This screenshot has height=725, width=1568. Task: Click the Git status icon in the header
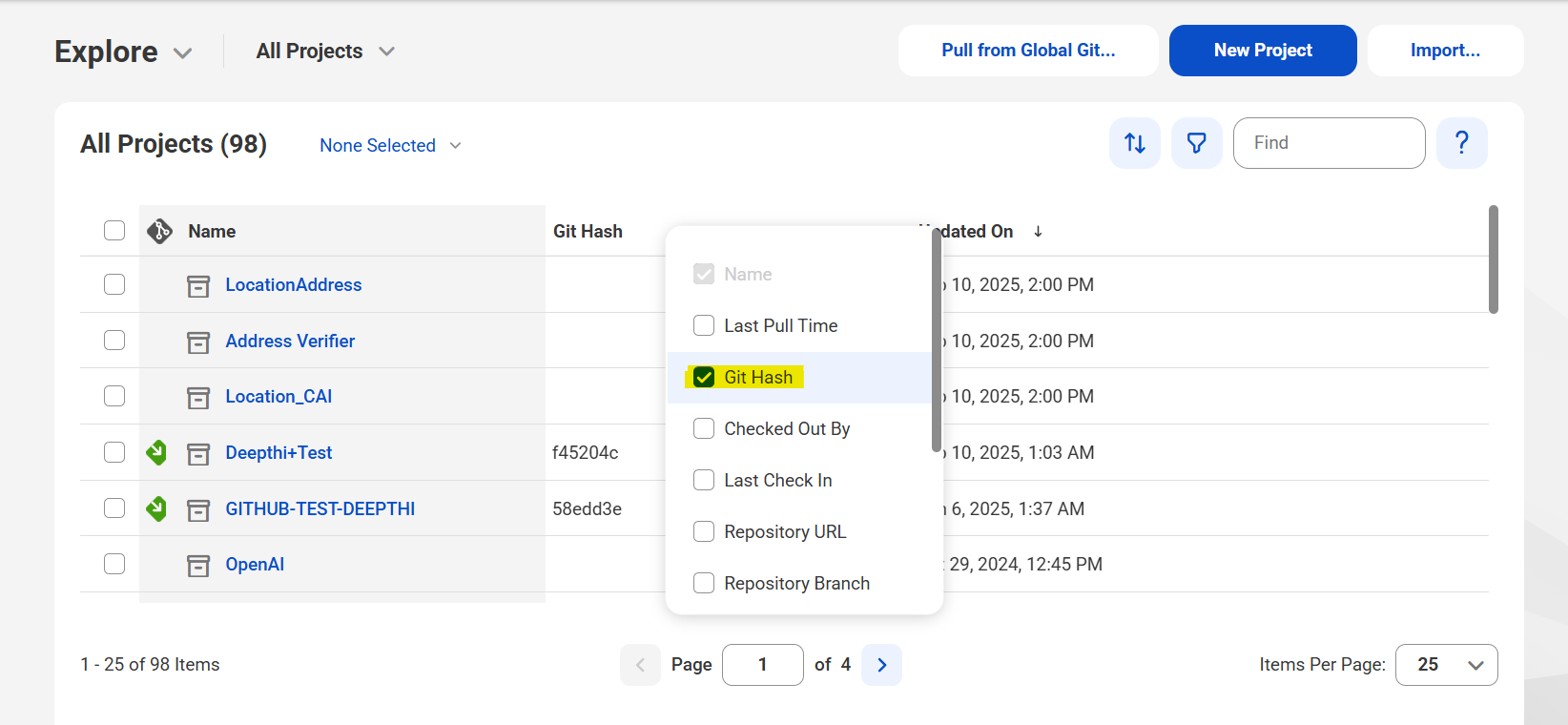(159, 231)
